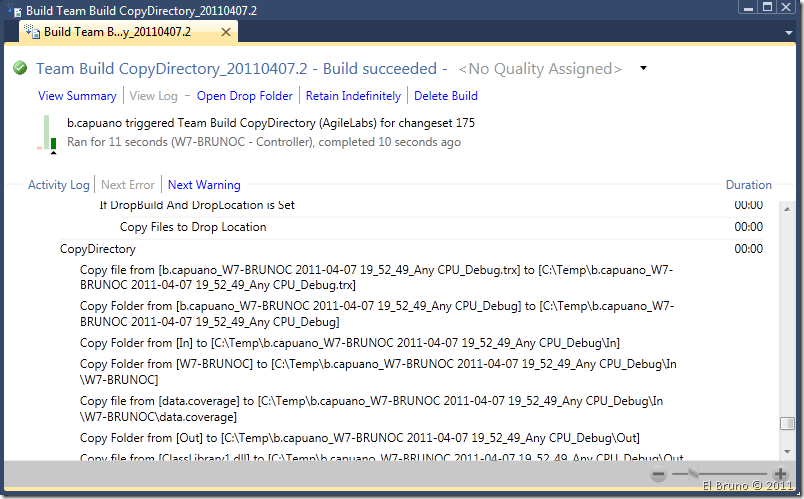Screen dimensions: 804x499
Task: Click the build history bar graph icon
Action: (48, 133)
